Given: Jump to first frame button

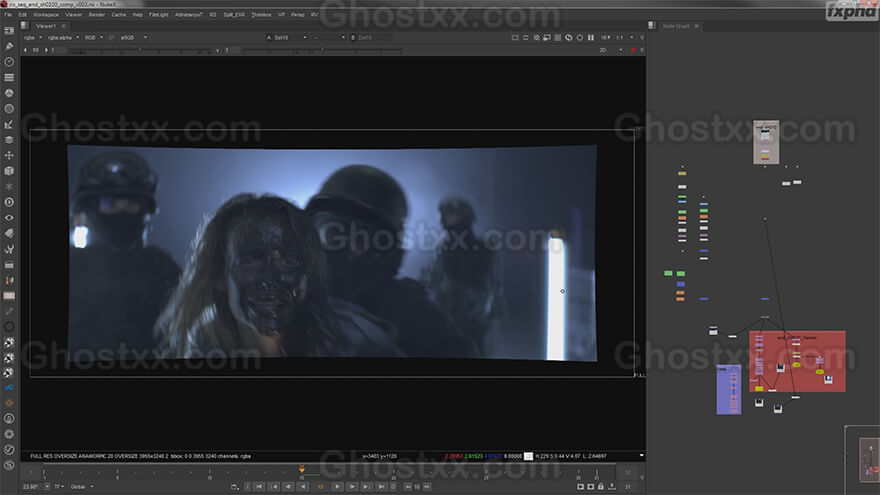Looking at the screenshot, I should (259, 487).
